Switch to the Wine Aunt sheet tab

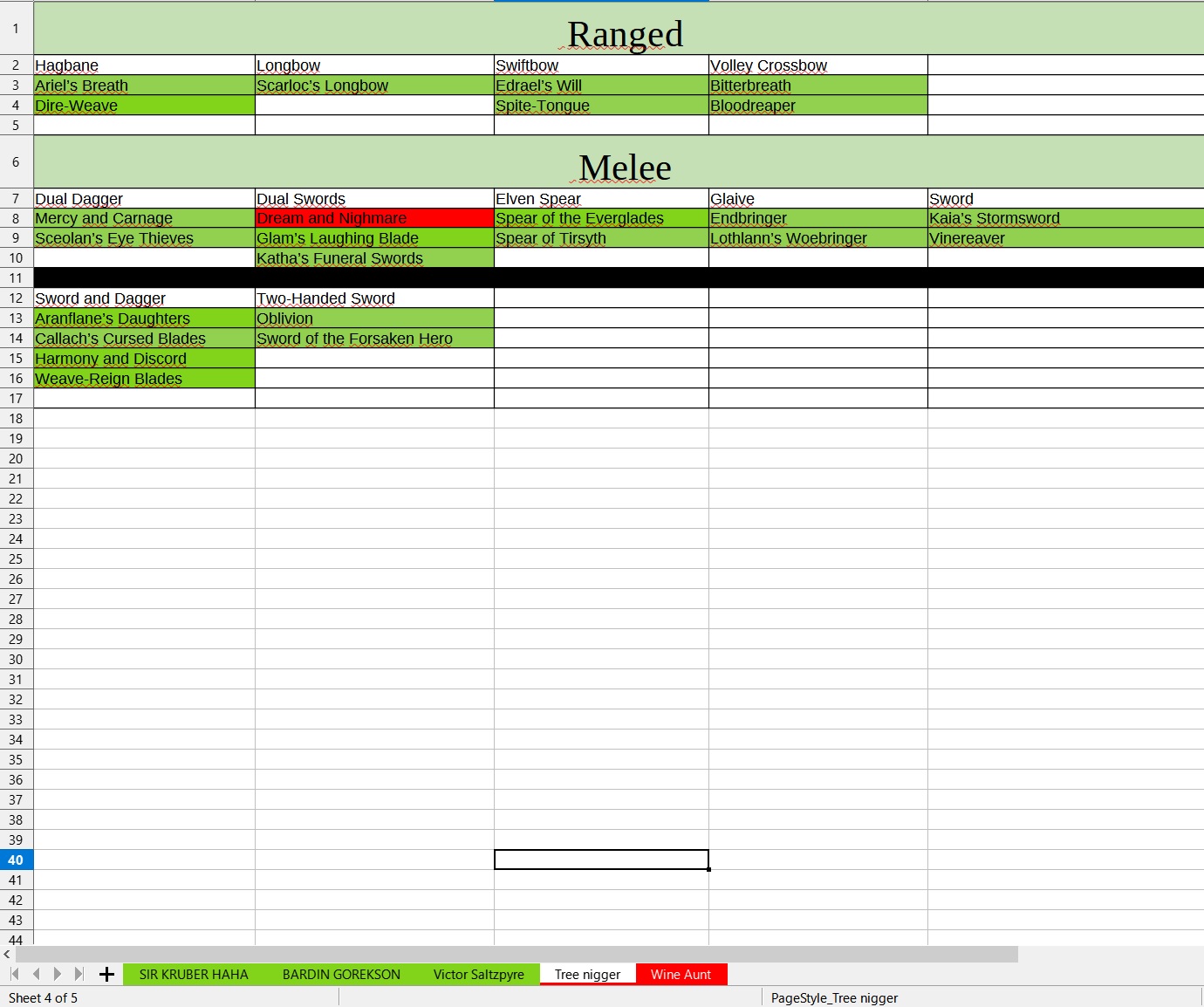pos(681,975)
